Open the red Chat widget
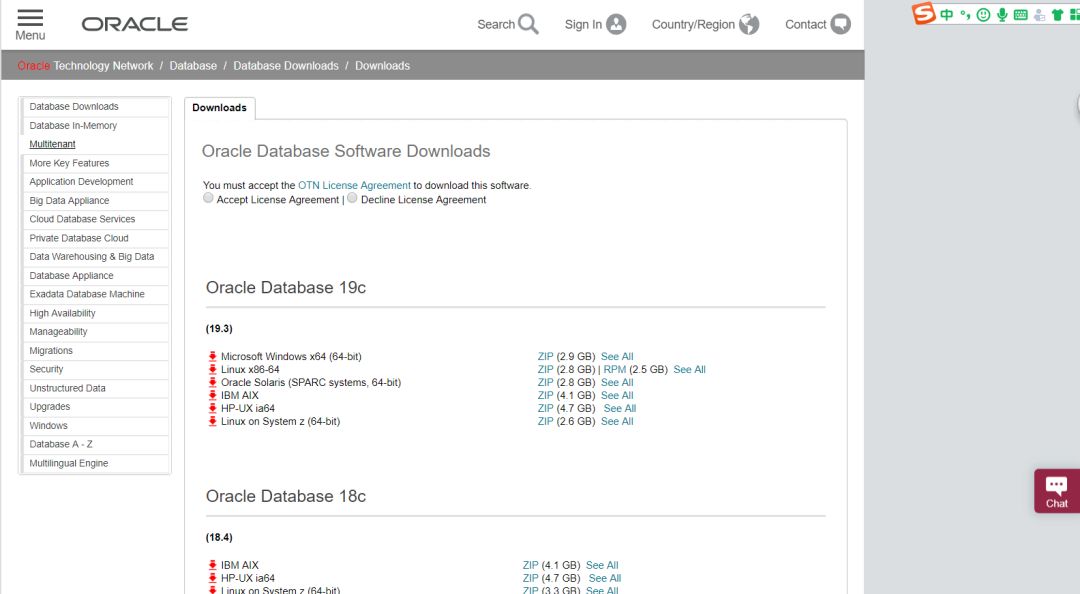Screen dimensions: 1080x594 click(x=1057, y=491)
